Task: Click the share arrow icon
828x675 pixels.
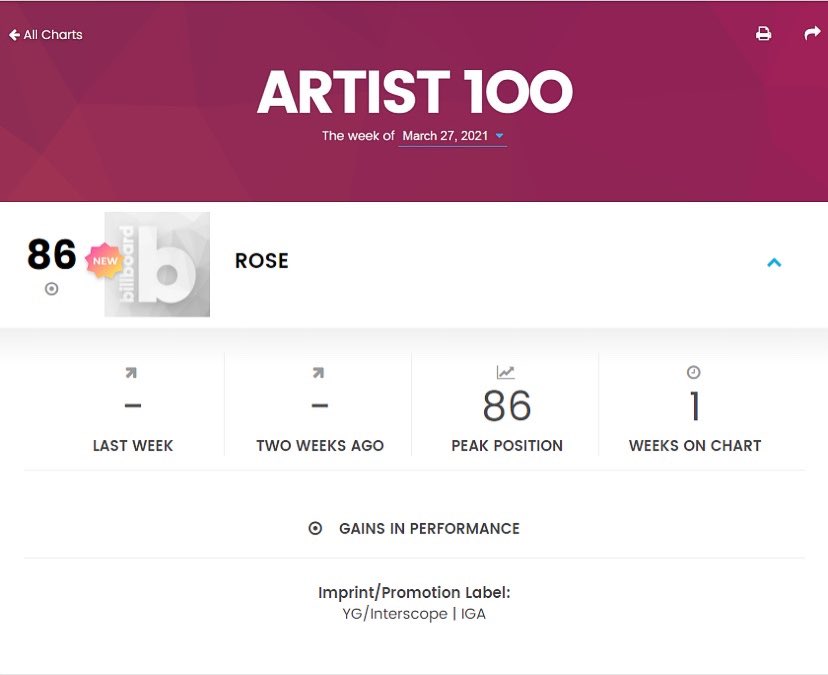Action: (x=812, y=34)
